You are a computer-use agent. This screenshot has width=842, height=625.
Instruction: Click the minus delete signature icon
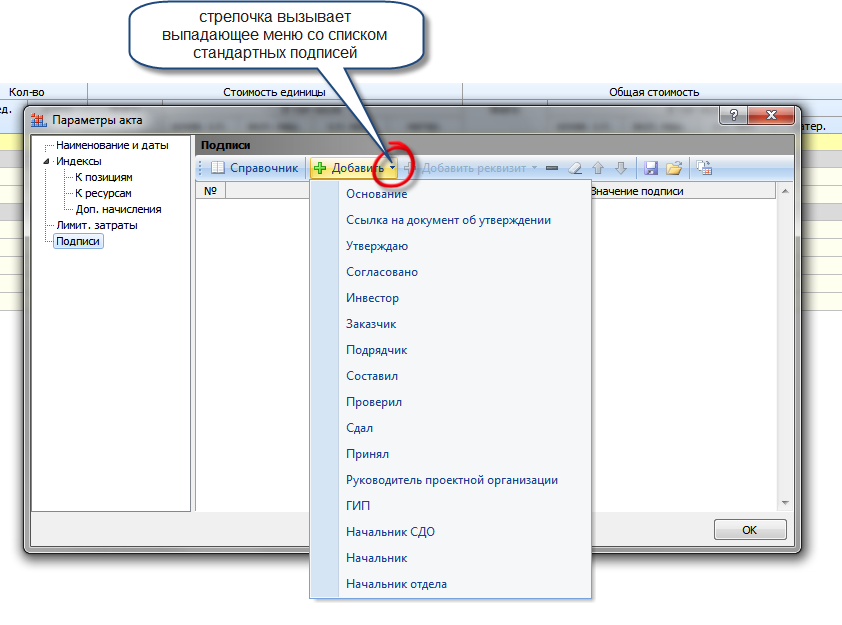552,168
